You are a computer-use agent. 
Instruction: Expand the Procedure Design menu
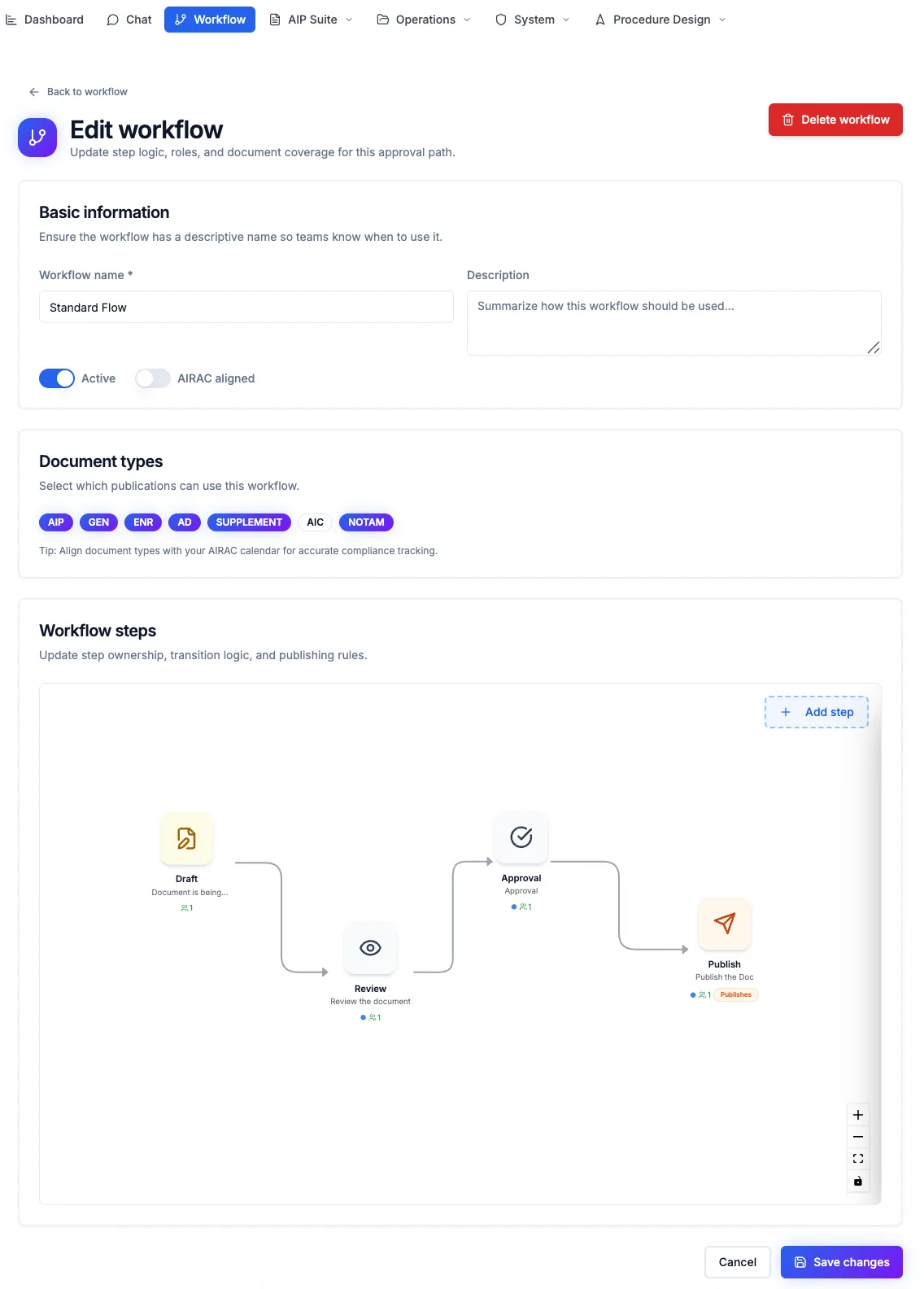pyautogui.click(x=660, y=20)
